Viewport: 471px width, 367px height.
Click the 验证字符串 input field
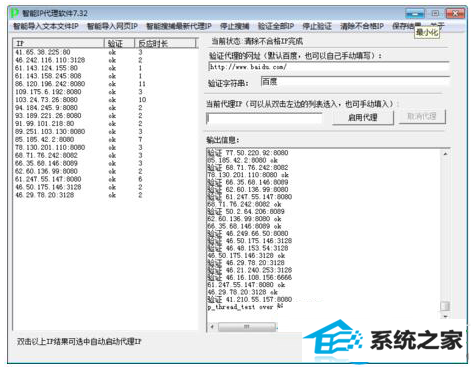coord(355,82)
